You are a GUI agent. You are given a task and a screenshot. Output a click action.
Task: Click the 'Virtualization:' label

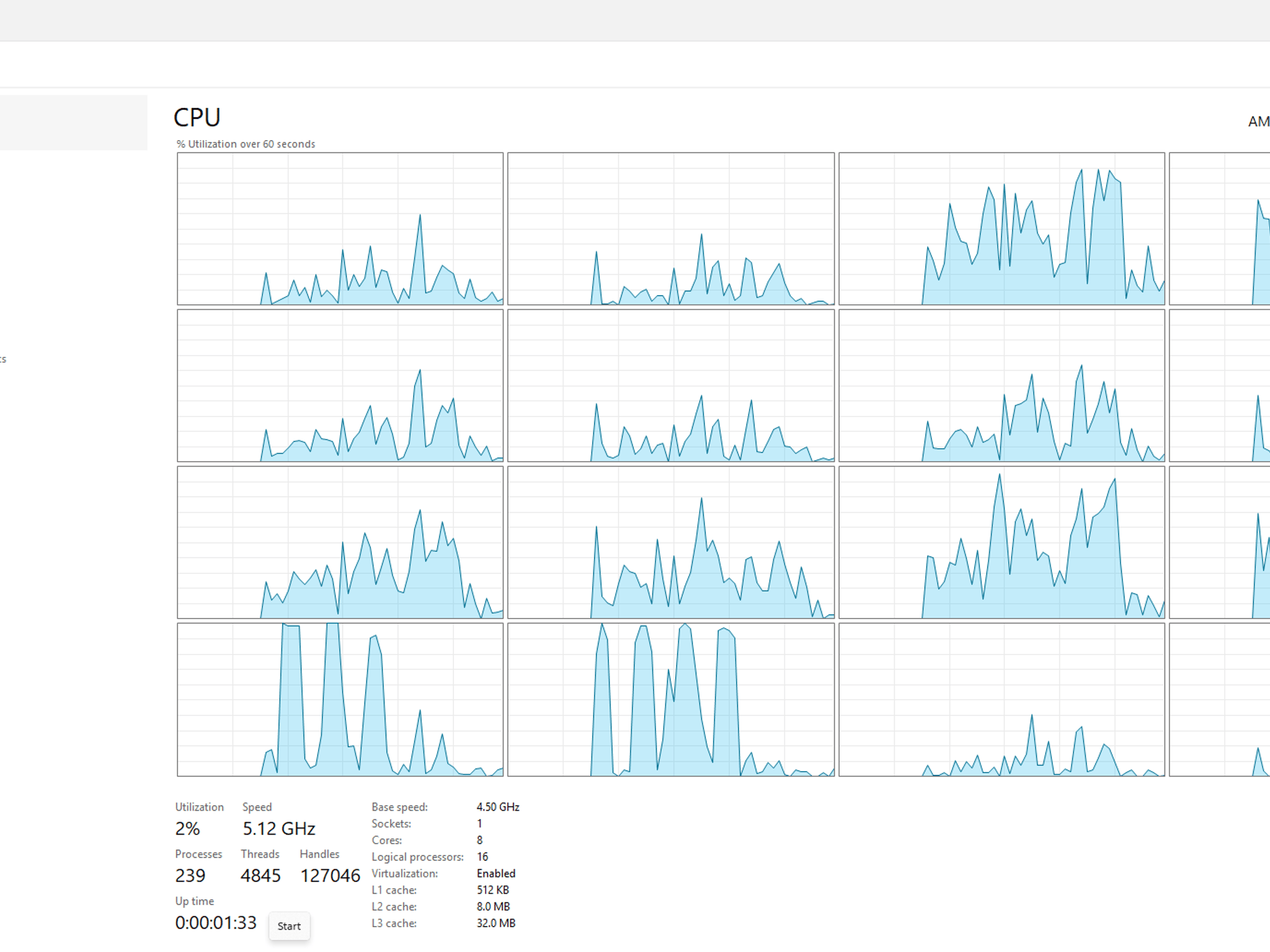tap(405, 873)
